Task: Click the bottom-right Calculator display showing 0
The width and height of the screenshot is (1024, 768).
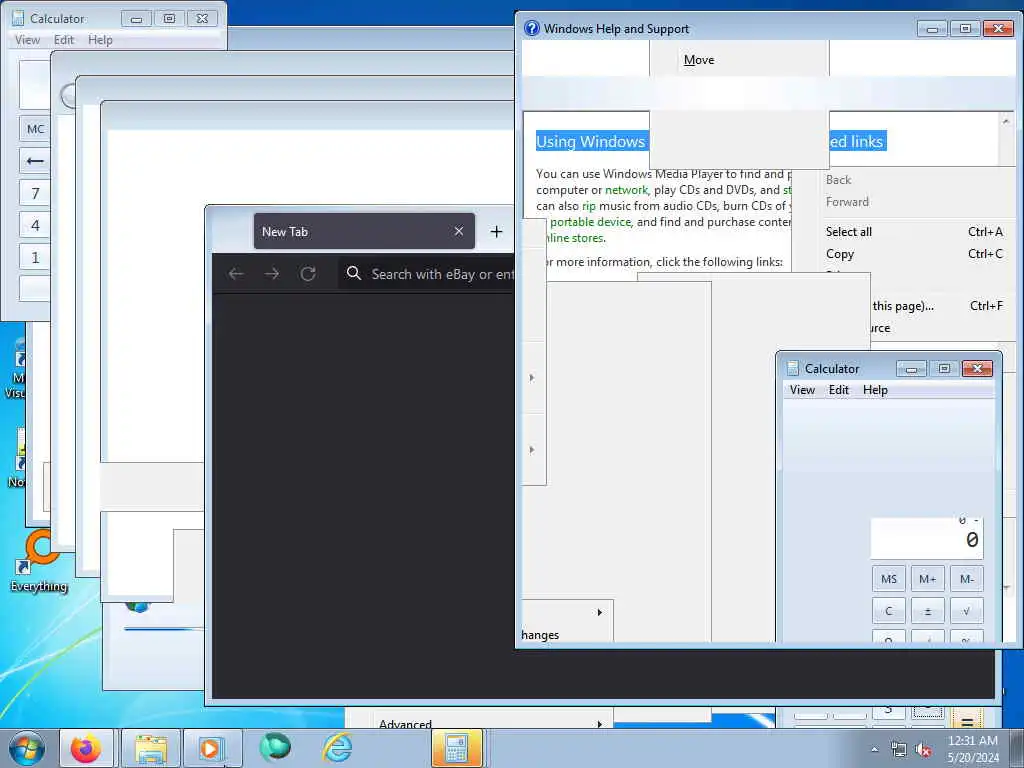Action: pyautogui.click(x=927, y=538)
